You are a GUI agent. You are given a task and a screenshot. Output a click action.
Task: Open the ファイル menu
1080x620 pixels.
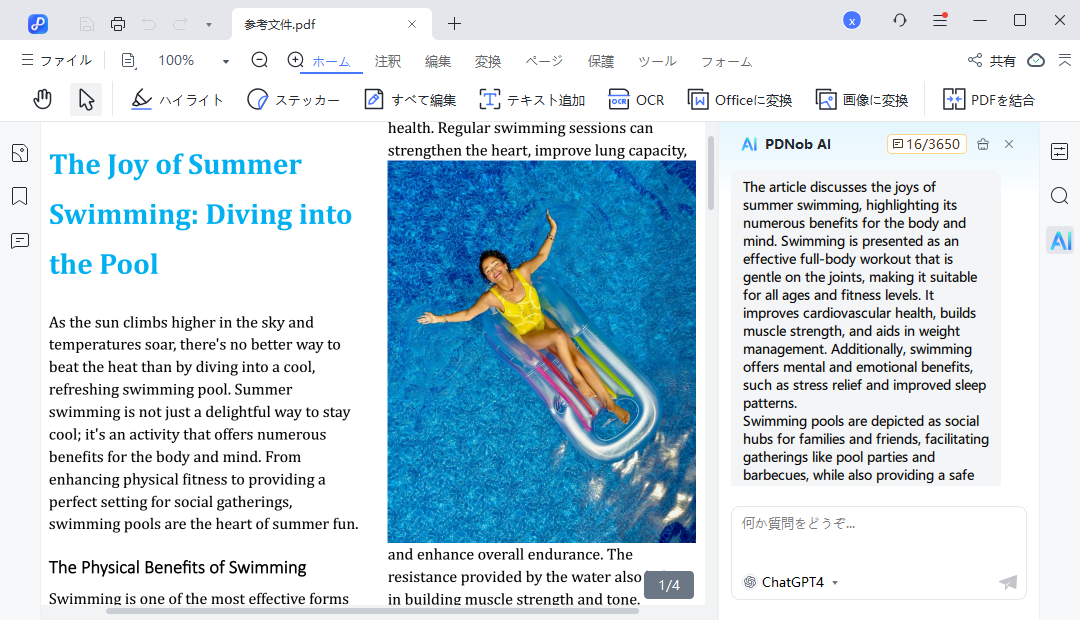(x=56, y=61)
